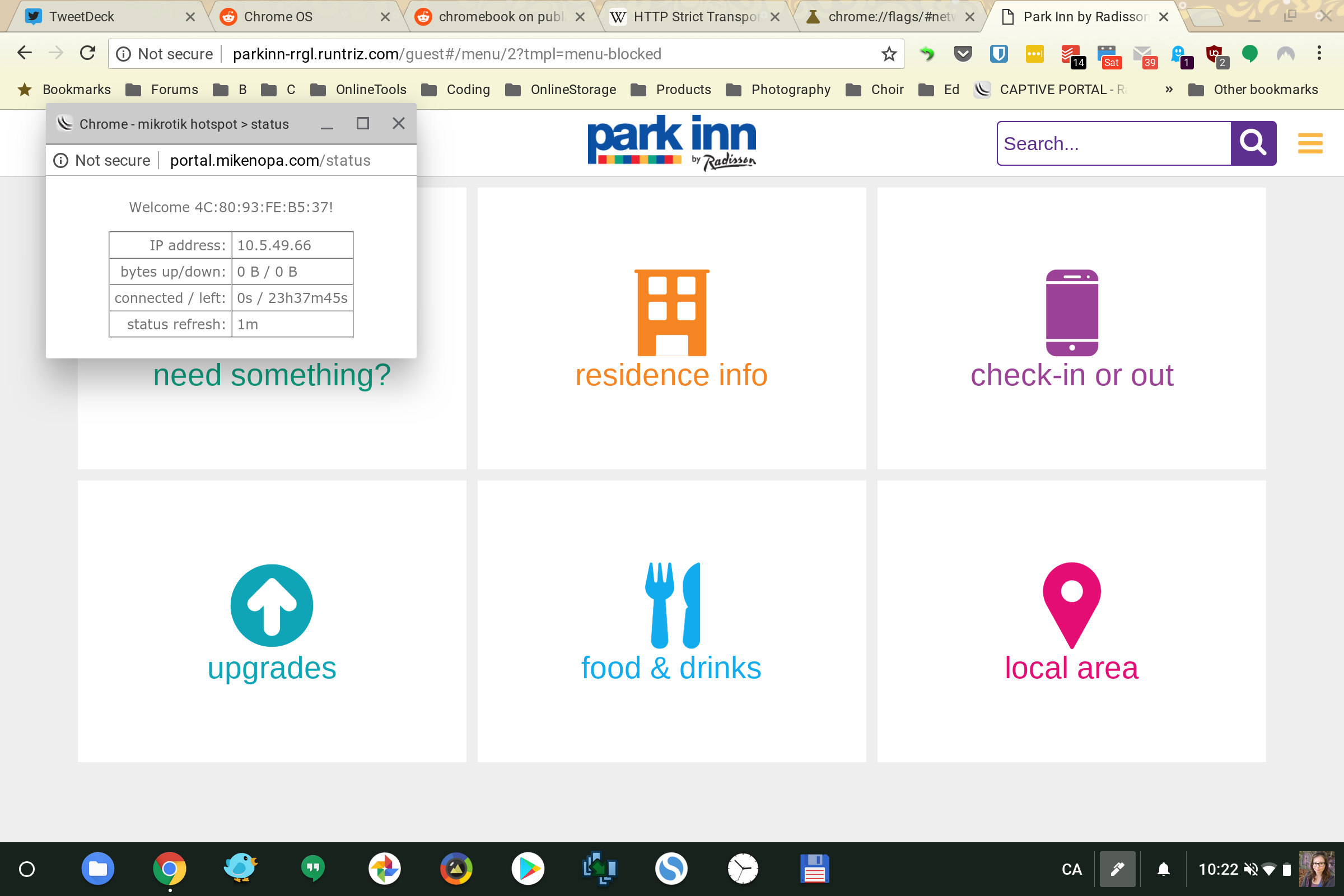Open Chrome three-dot menu
This screenshot has height=896, width=1344.
1319,54
